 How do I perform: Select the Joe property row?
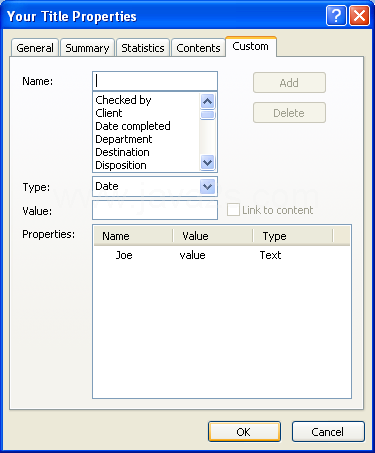(x=222, y=255)
